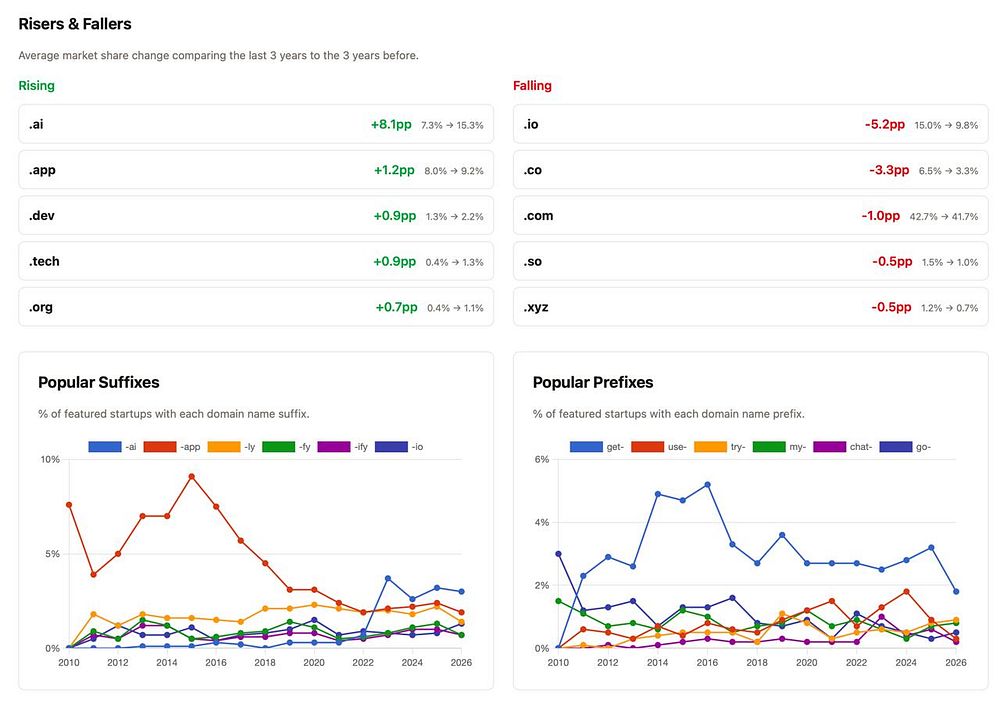
Task: Click the purple chat- legend swatch
Action: coord(831,446)
